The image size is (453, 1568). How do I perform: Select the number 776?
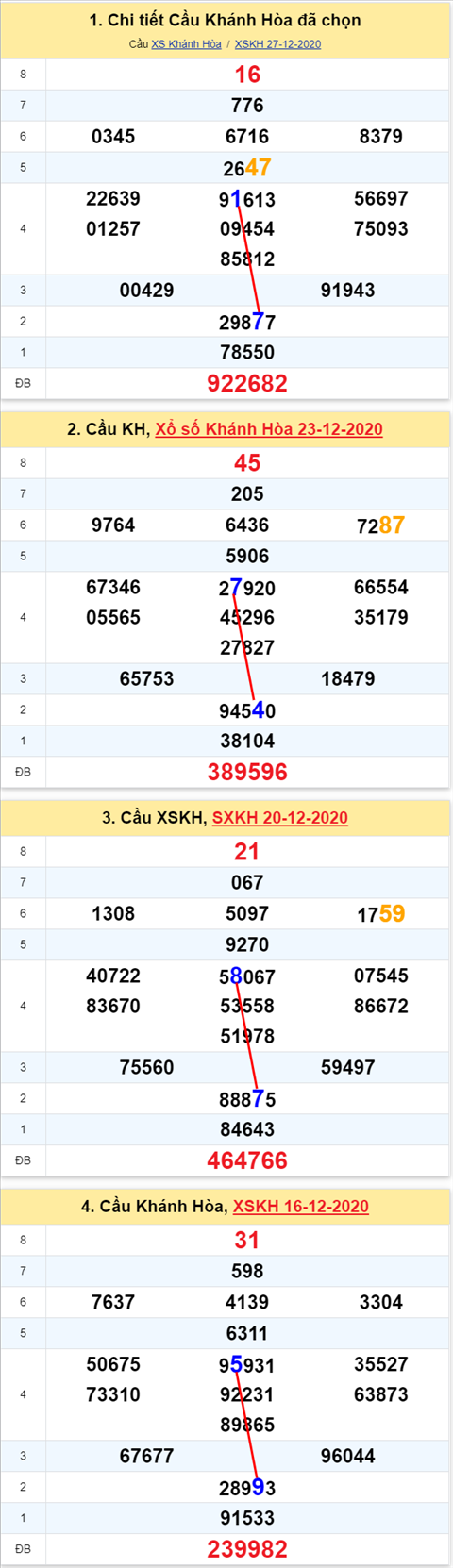247,106
